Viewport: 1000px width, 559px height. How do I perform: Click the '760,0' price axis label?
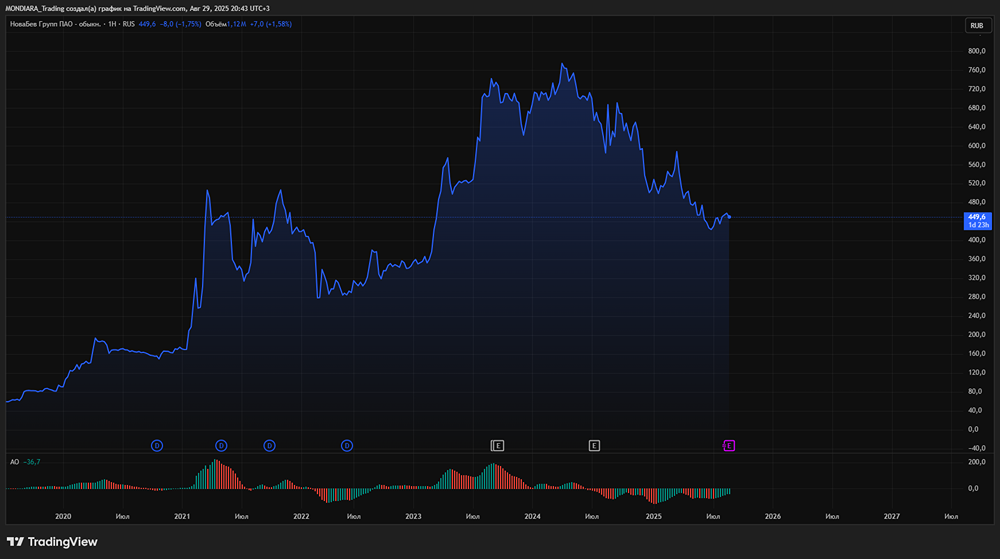(976, 70)
